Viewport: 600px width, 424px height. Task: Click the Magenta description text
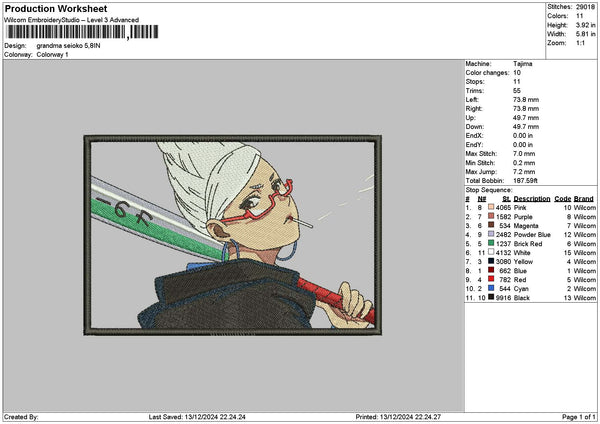click(x=526, y=226)
